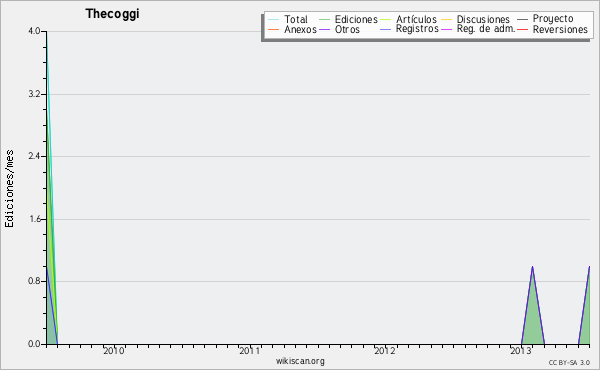Click the 4.0 y-axis label

[34, 31]
